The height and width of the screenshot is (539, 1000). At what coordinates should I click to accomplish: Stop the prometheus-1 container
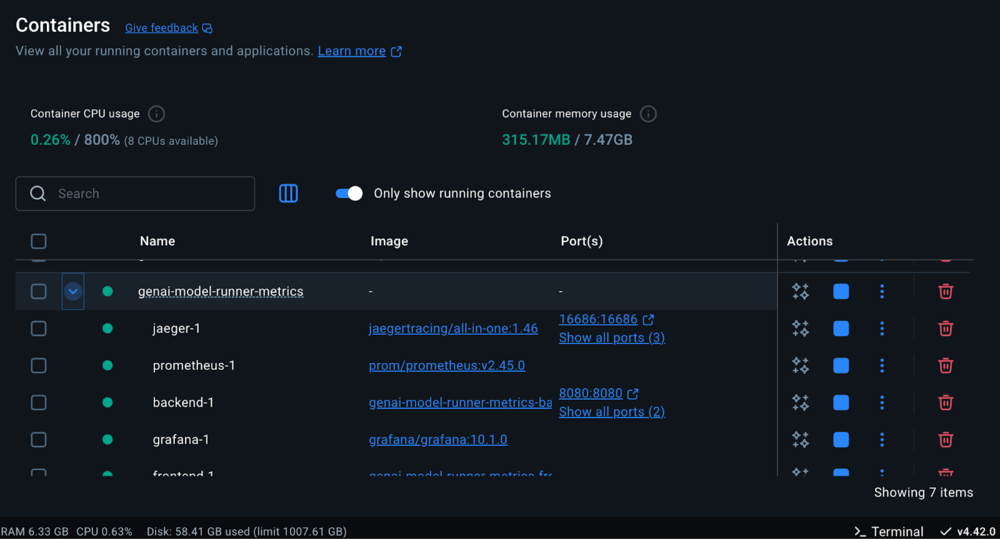(841, 366)
